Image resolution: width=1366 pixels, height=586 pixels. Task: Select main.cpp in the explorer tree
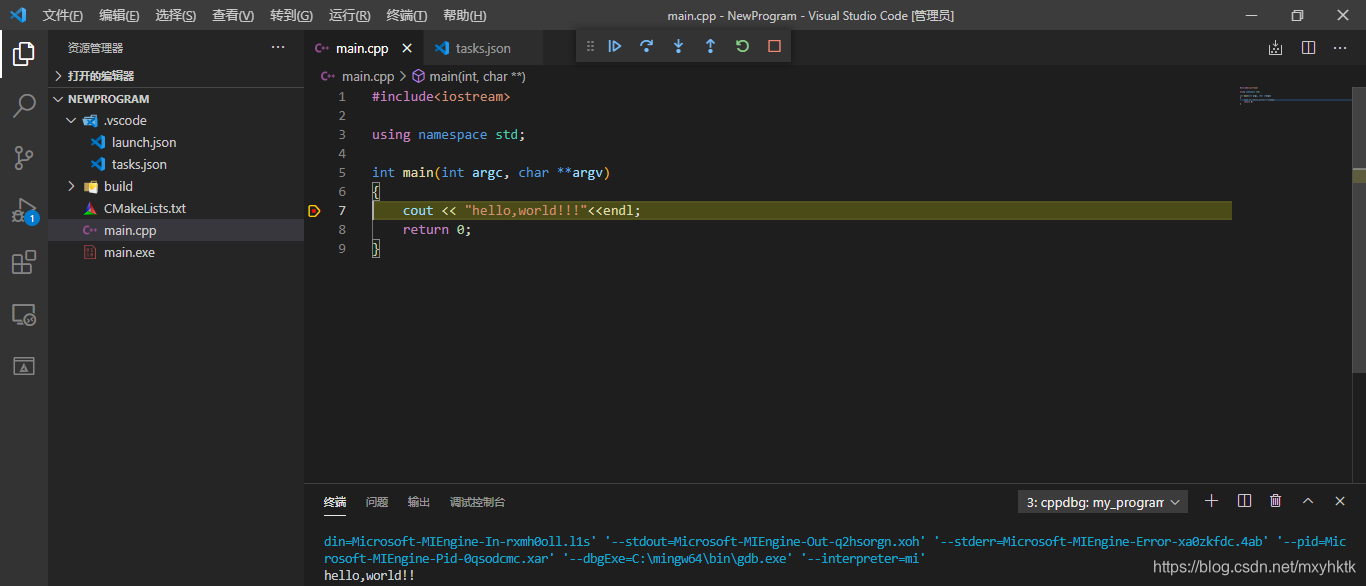pyautogui.click(x=176, y=230)
